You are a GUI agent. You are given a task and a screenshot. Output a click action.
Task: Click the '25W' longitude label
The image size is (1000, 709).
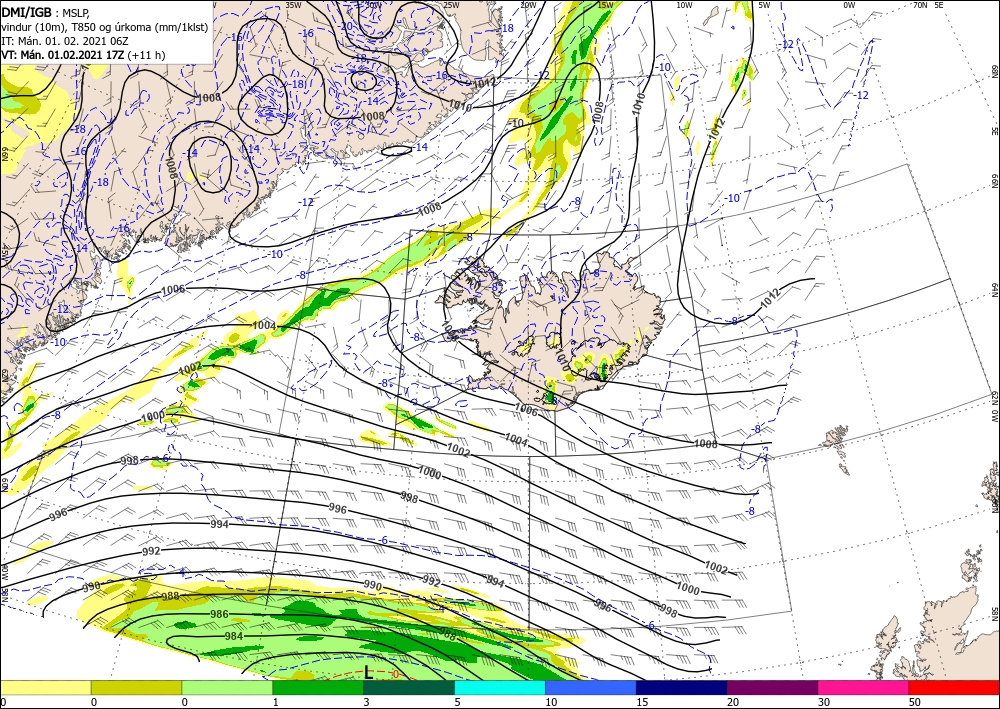point(450,5)
